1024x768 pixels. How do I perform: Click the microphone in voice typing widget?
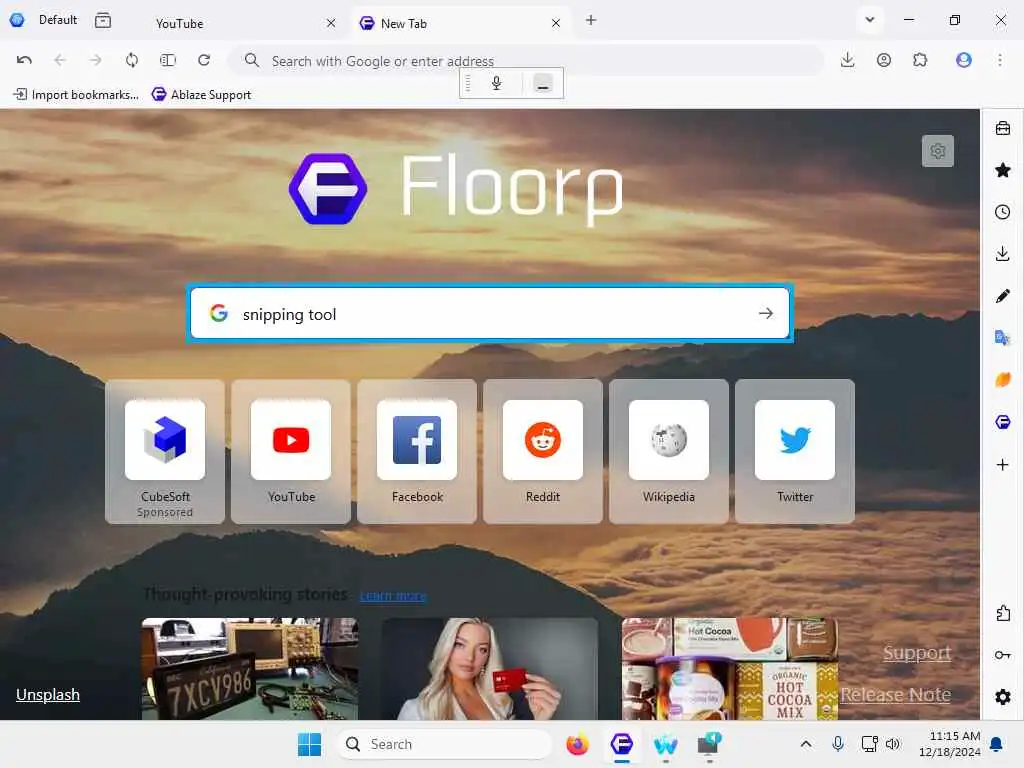point(496,83)
